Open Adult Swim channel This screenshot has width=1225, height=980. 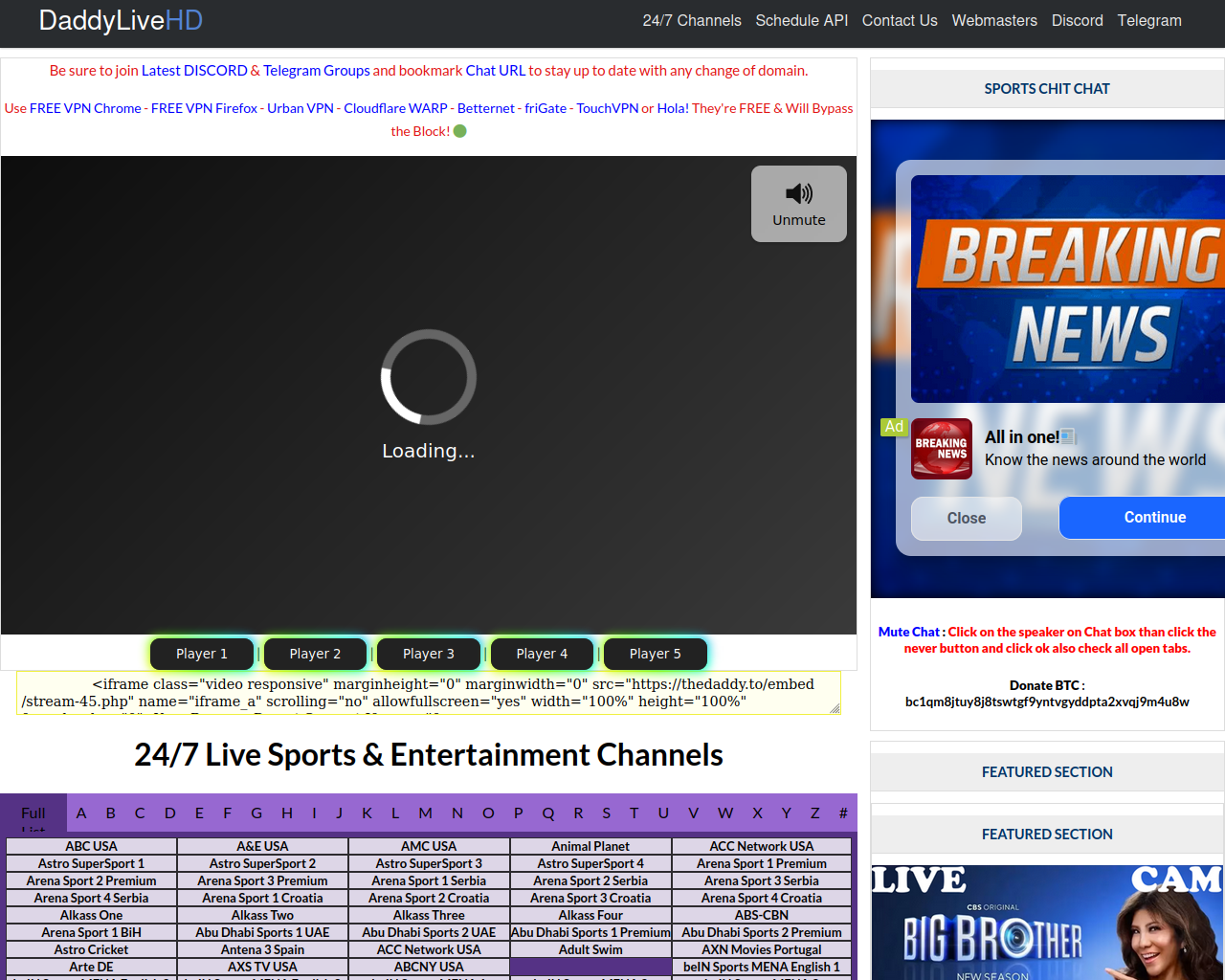(590, 949)
